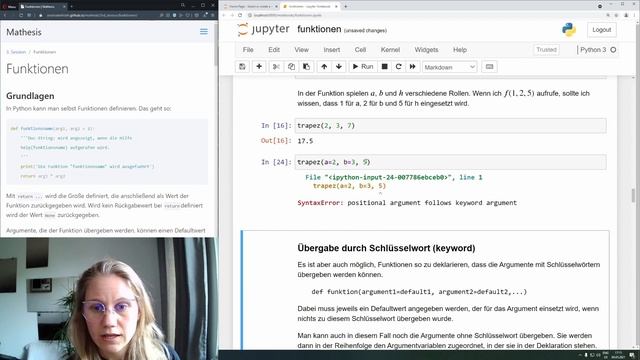The image size is (640, 360).
Task: Restart kernel and run all with fast-forward icon
Action: point(413,67)
